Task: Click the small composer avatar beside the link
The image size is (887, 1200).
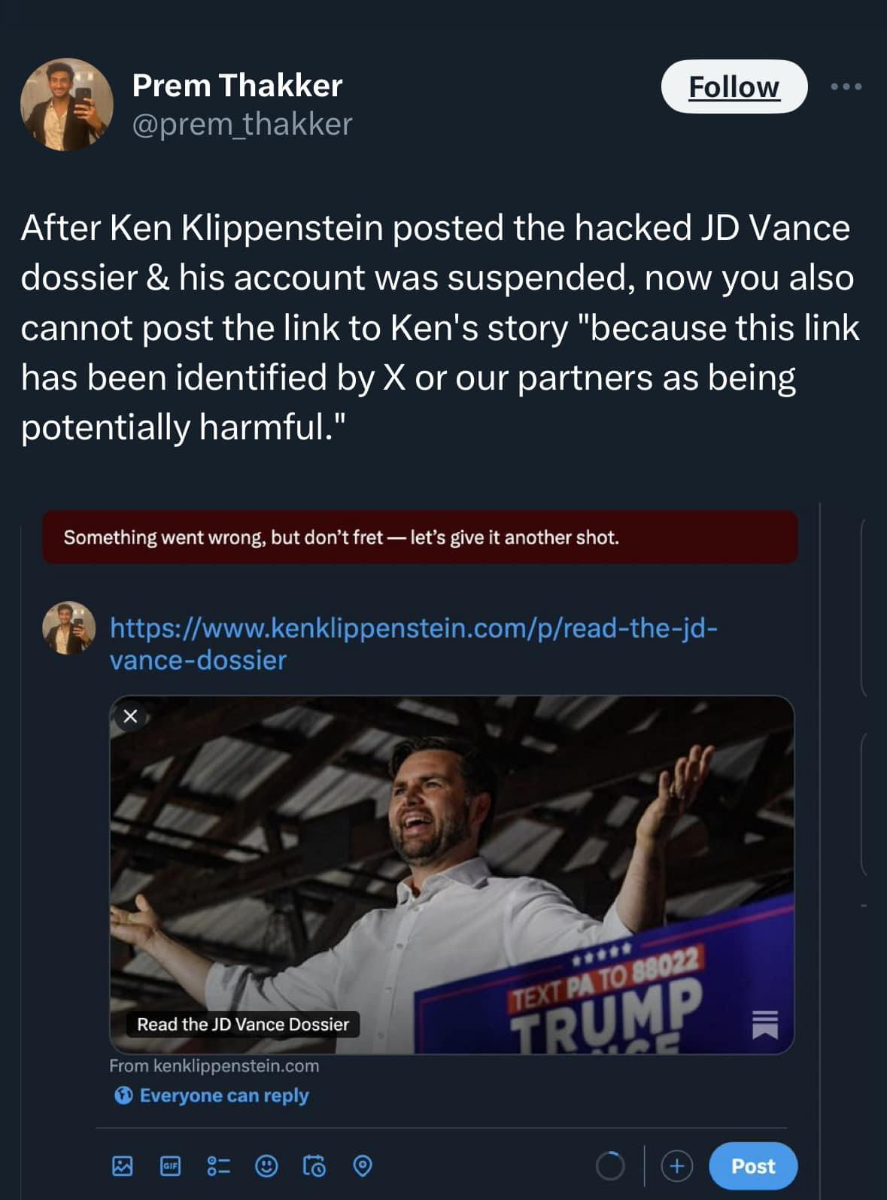Action: [68, 629]
